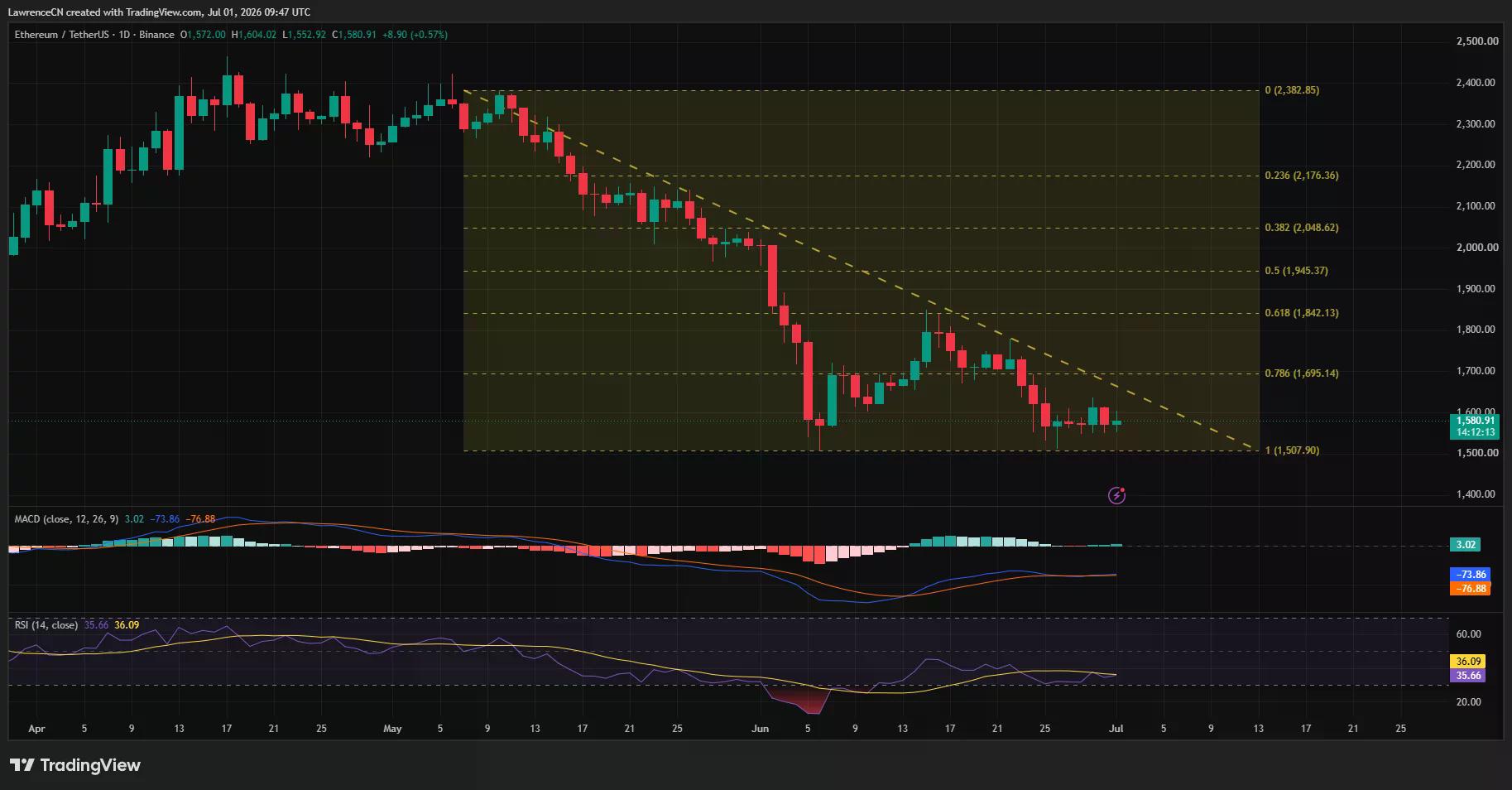
Task: Click the high value H1,604.02
Action: 254,35
